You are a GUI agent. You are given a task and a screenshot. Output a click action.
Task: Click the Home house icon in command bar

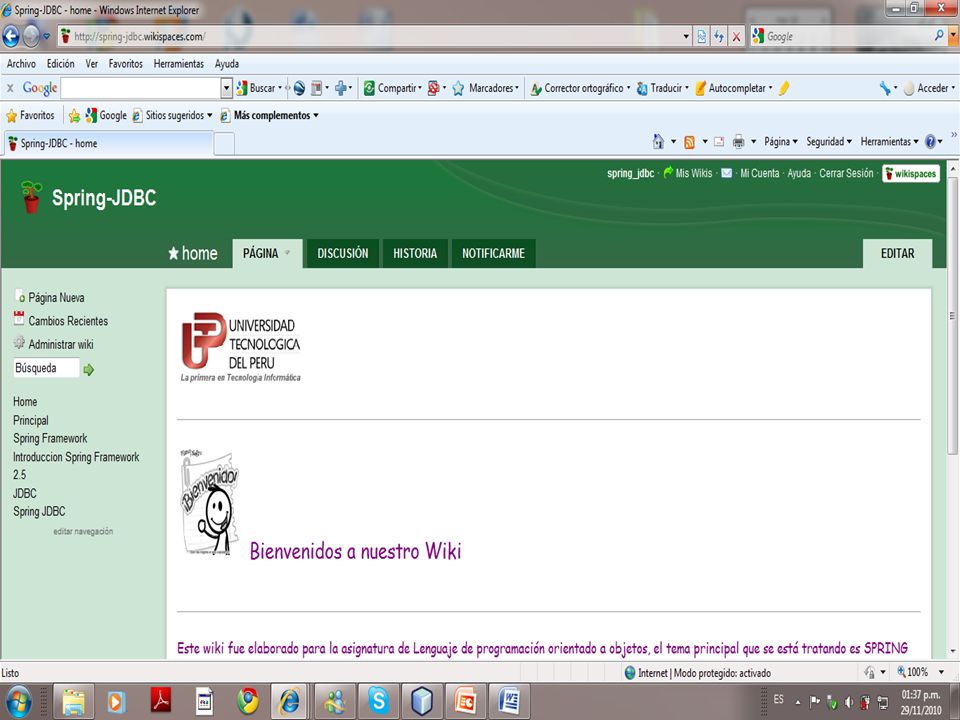pyautogui.click(x=658, y=141)
